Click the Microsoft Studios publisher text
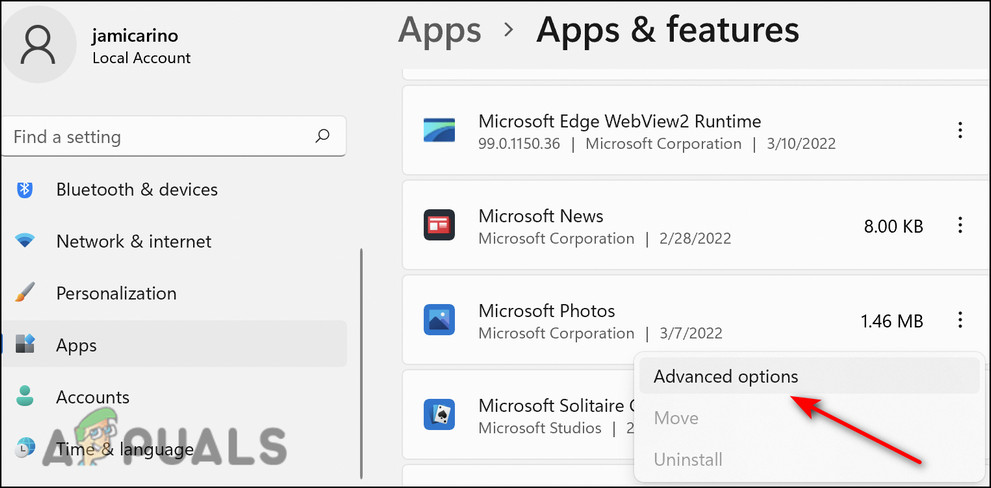The height and width of the screenshot is (488, 991). [540, 428]
